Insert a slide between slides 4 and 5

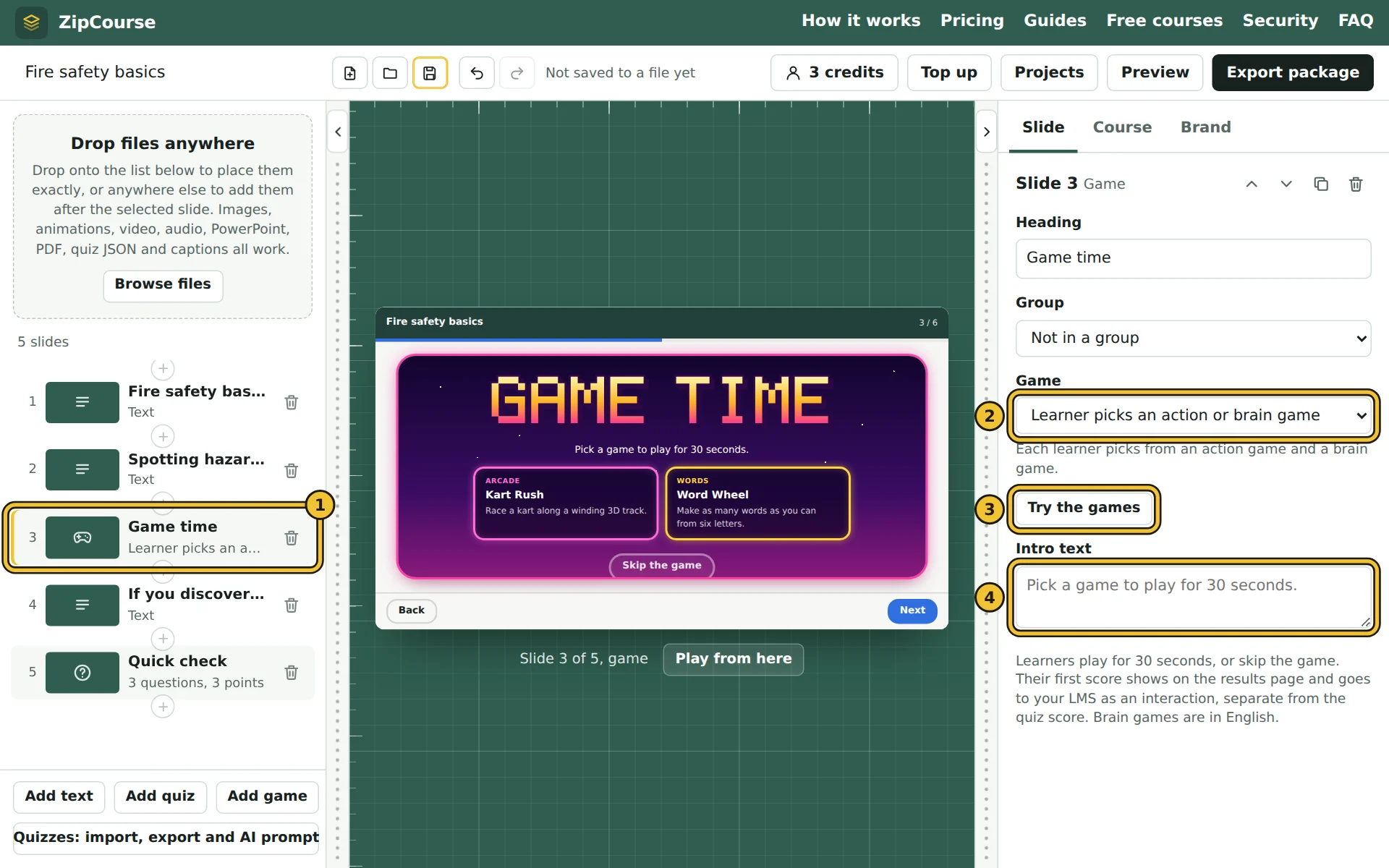pyautogui.click(x=163, y=639)
